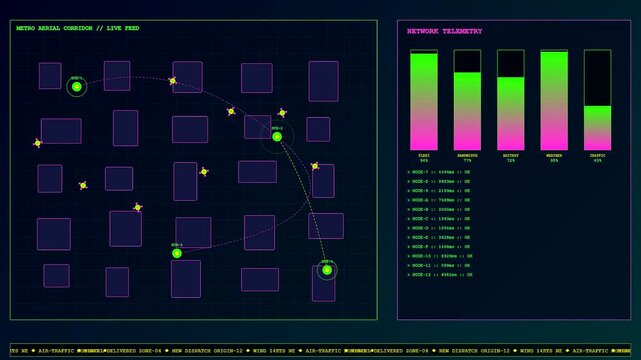Click the METRO AERIAL CORRIDOR // LIVE FEED title
The width and height of the screenshot is (641, 360).
(x=78, y=28)
